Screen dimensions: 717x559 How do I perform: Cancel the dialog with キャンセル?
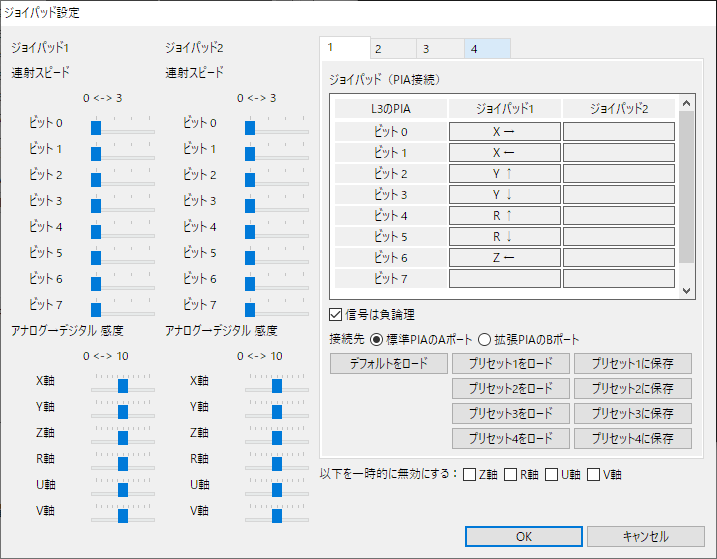645,536
